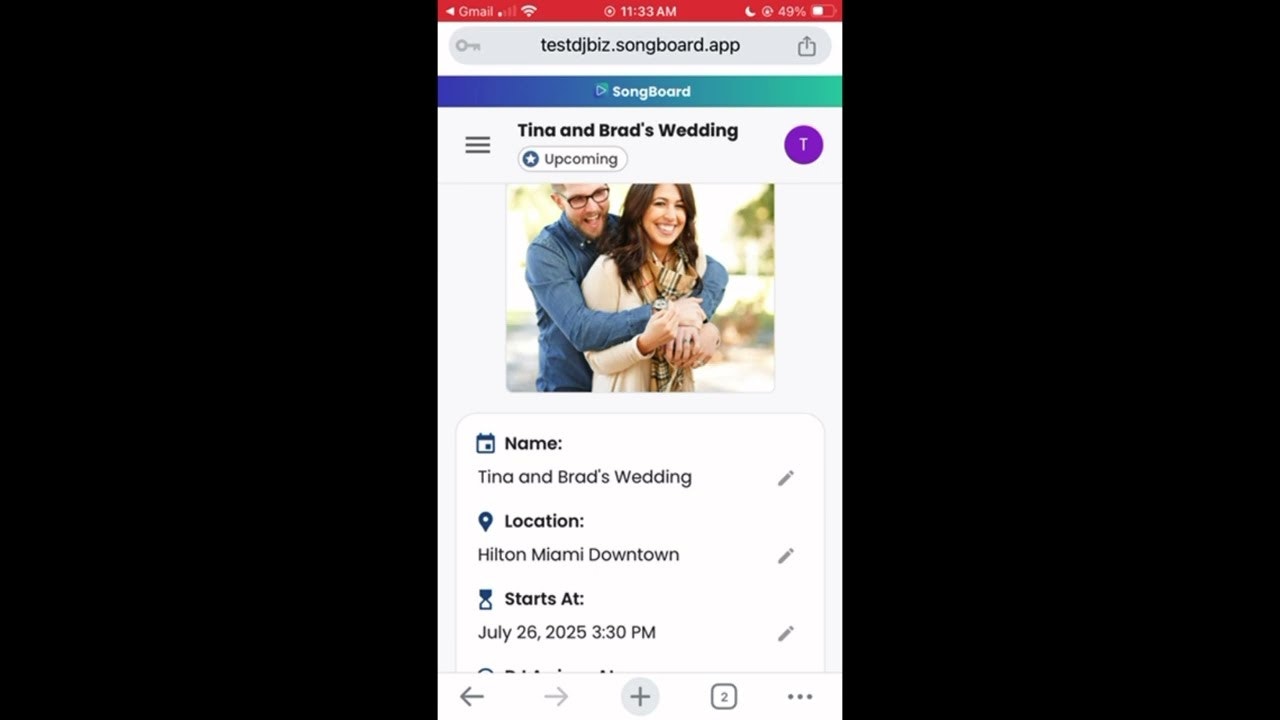Tap the hourglass icon beside Starts At
This screenshot has width=1280, height=720.
click(485, 599)
